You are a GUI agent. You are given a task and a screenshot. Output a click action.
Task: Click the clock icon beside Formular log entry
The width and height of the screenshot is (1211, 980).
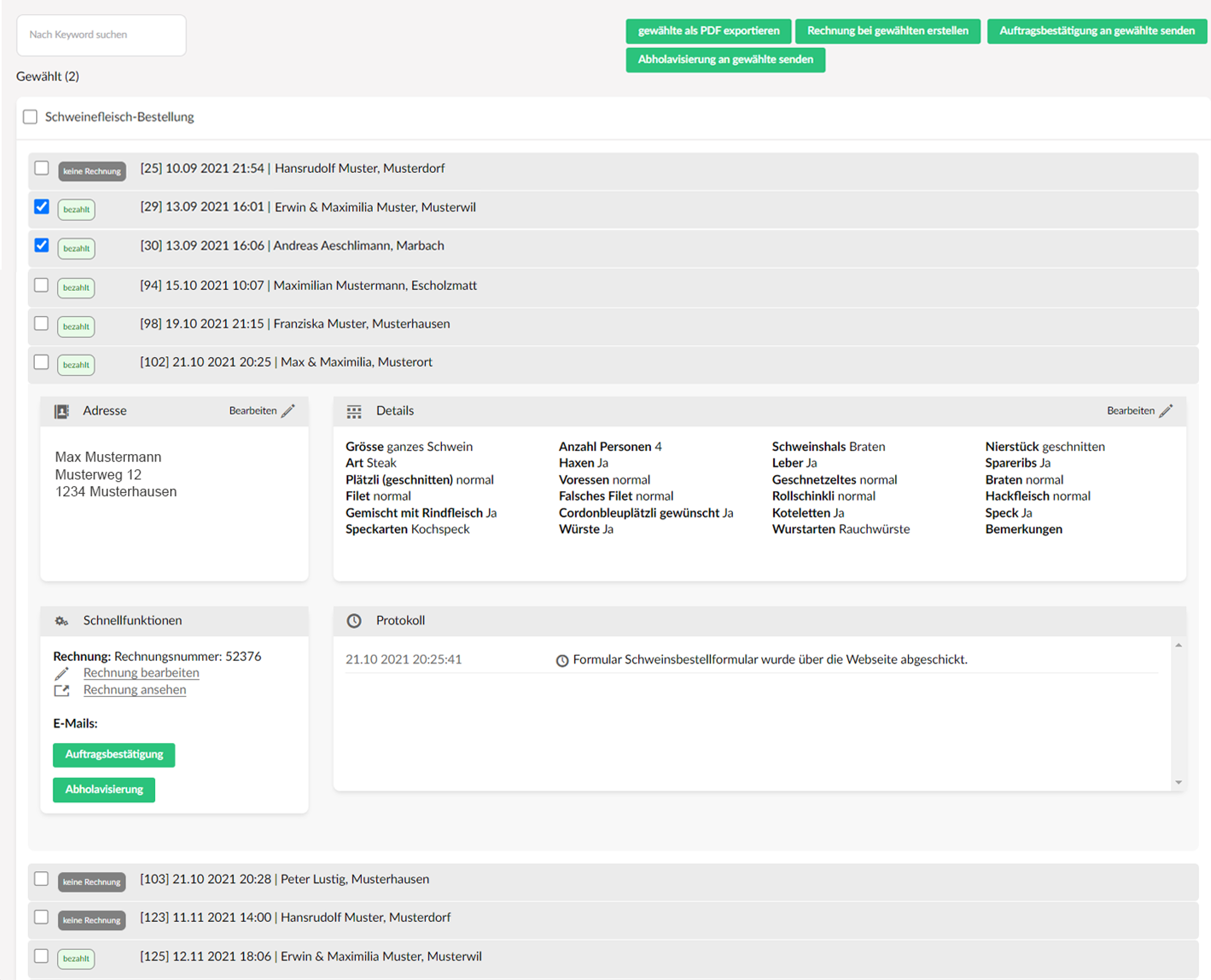[x=562, y=661]
